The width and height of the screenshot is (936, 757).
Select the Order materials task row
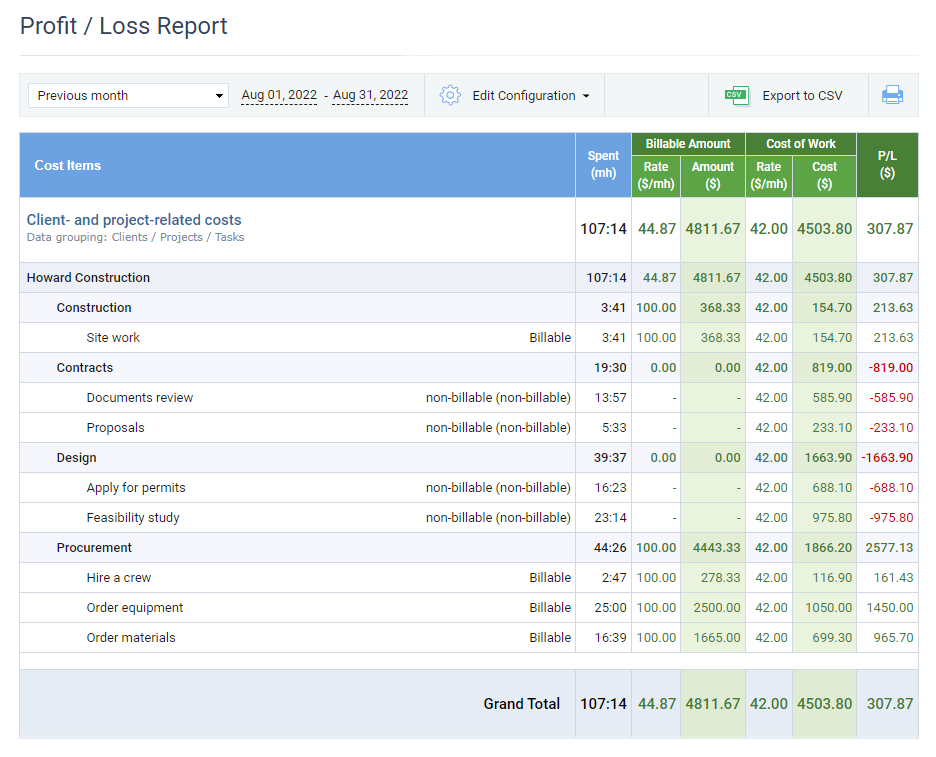pos(469,638)
